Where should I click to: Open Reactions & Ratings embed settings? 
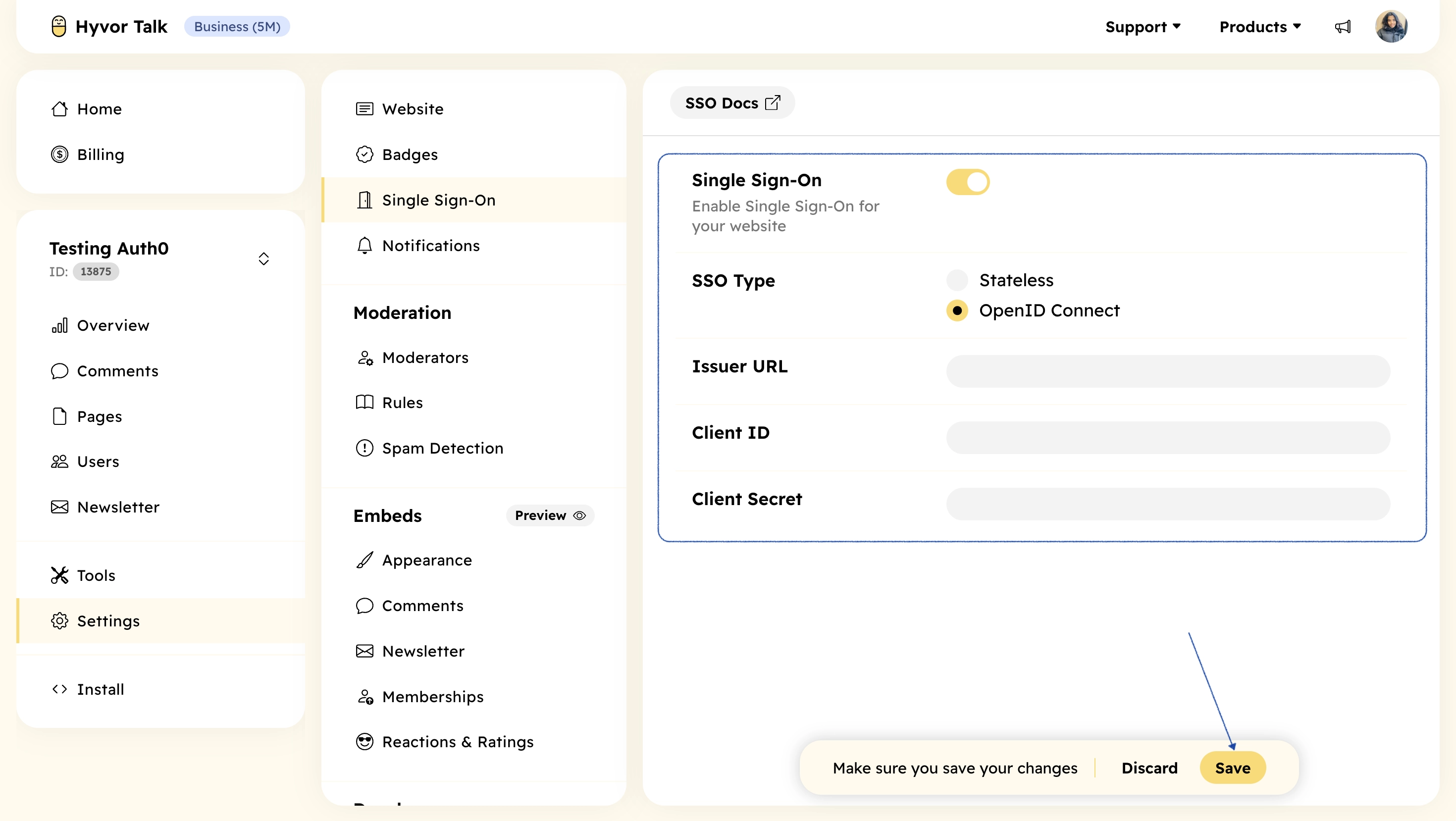pos(473,742)
